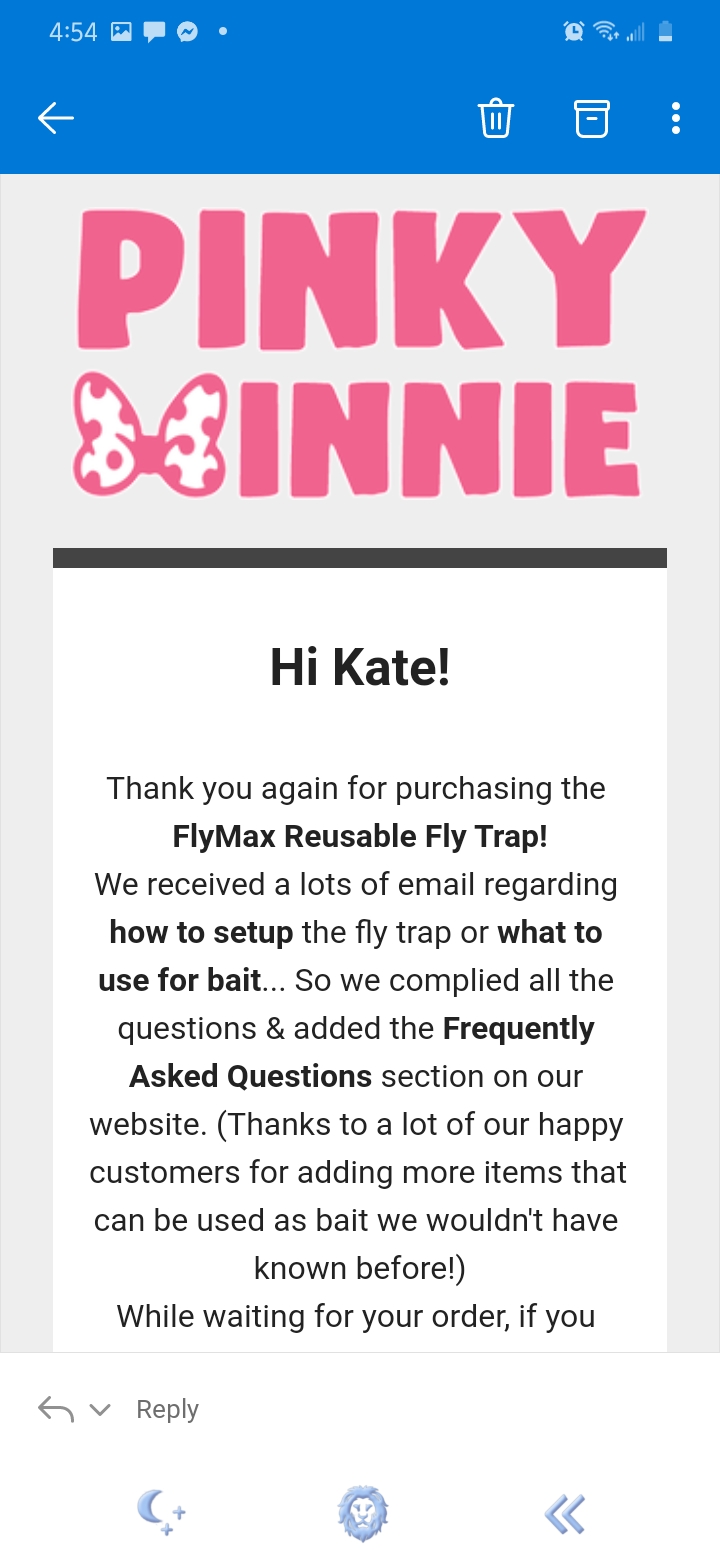Tap the Frequently Asked Questions text
720x1560 pixels.
[x=362, y=1052]
